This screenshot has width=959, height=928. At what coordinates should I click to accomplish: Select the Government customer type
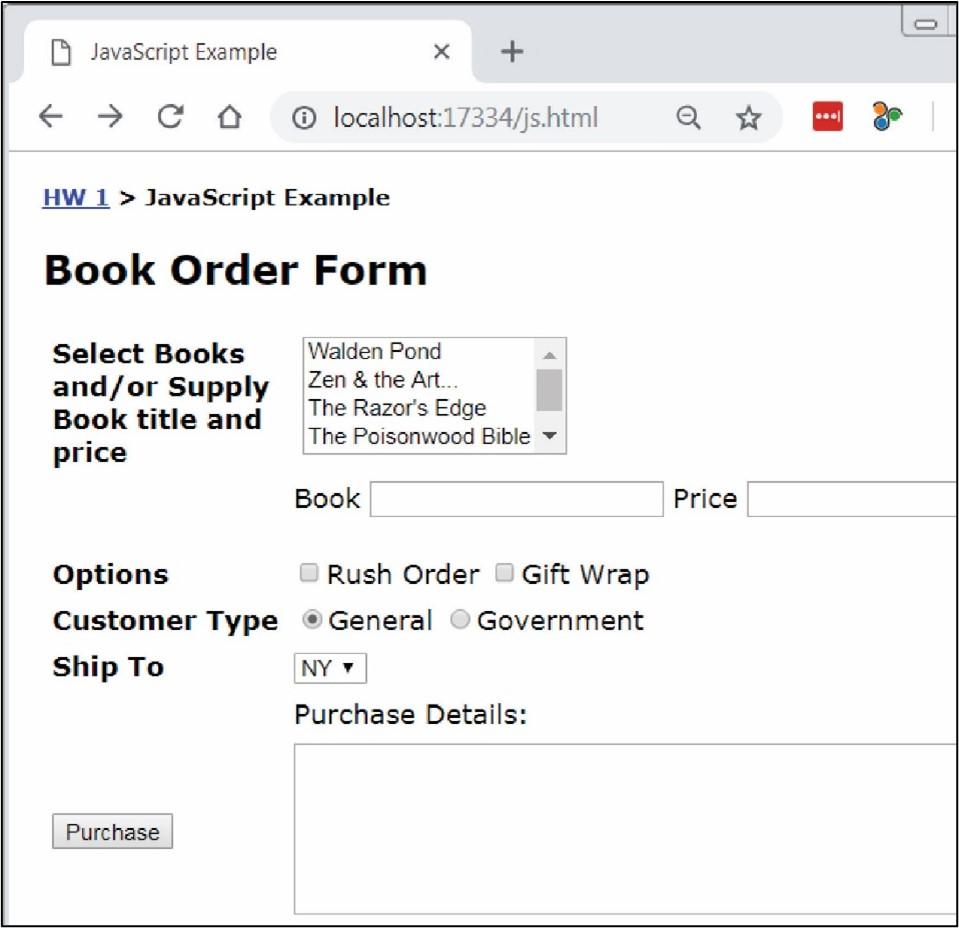click(459, 619)
